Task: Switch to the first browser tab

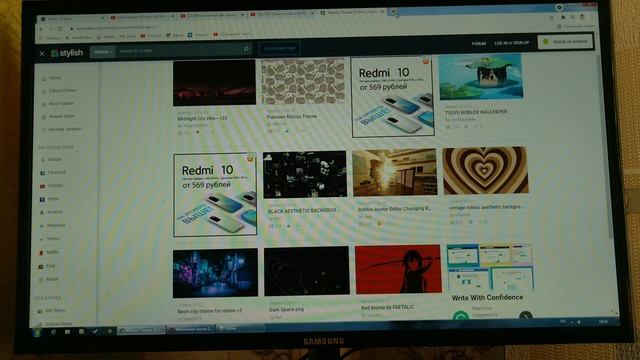Action: (71, 18)
